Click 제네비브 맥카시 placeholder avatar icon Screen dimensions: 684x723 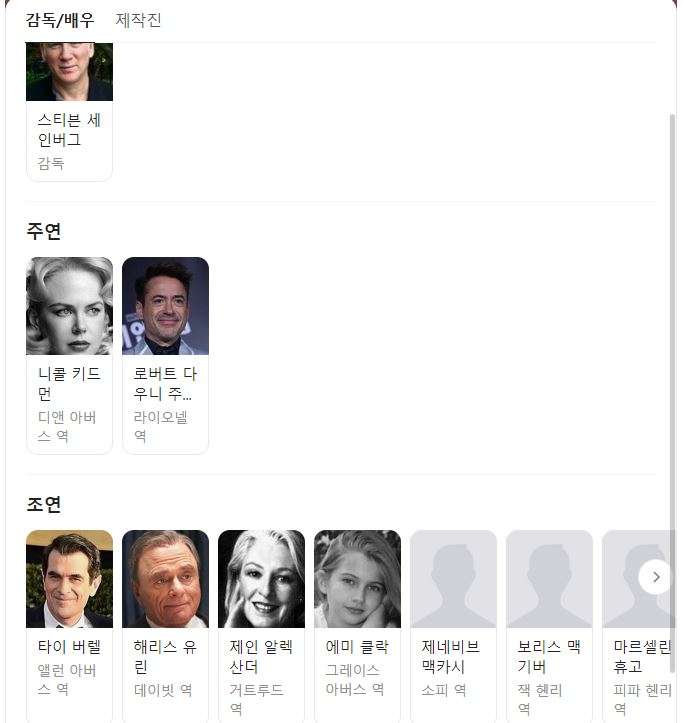[453, 579]
